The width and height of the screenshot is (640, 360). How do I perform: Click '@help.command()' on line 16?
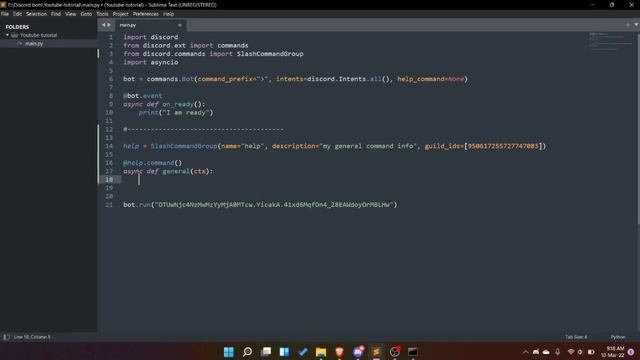[x=153, y=163]
